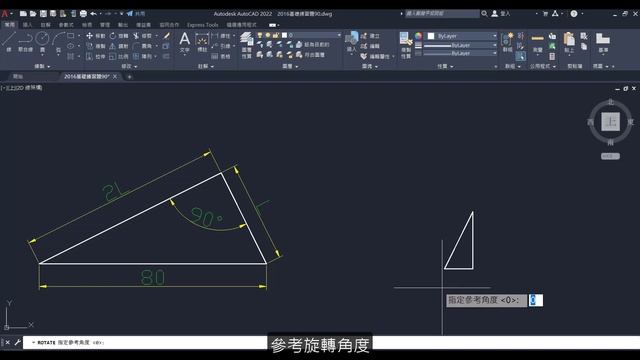Click the Plot/Print icon in Quick Access toolbar

point(83,13)
